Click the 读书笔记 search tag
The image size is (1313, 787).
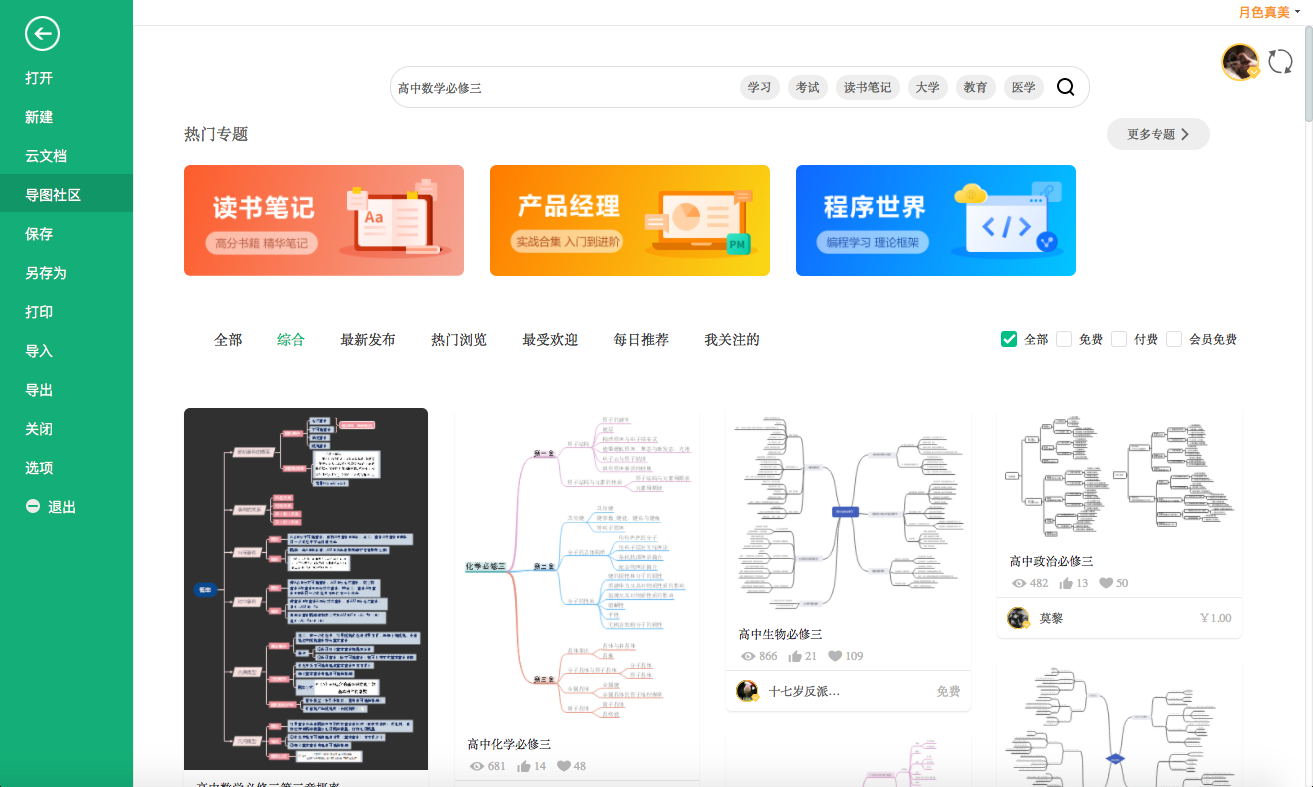pyautogui.click(x=867, y=87)
